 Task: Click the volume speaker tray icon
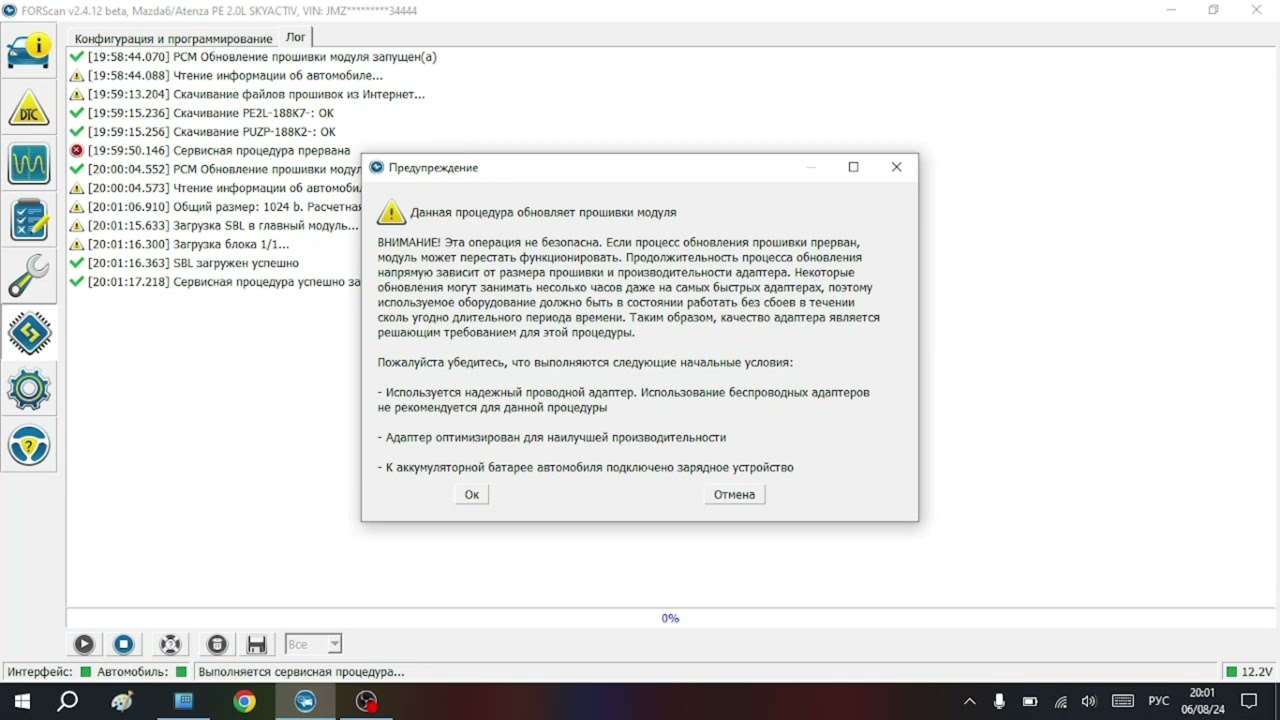pyautogui.click(x=1089, y=701)
